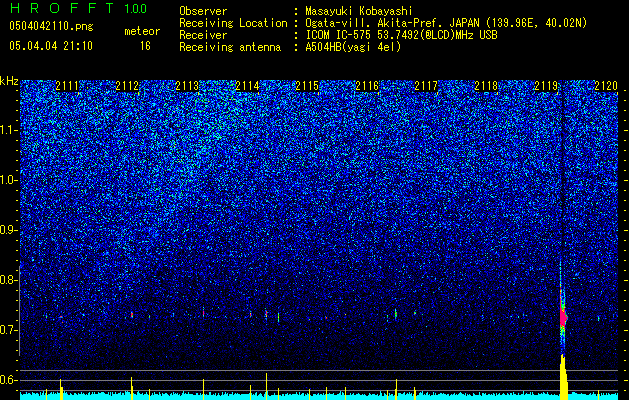
Task: Select observer name Masayuki Kobayashi
Action: 359,11
